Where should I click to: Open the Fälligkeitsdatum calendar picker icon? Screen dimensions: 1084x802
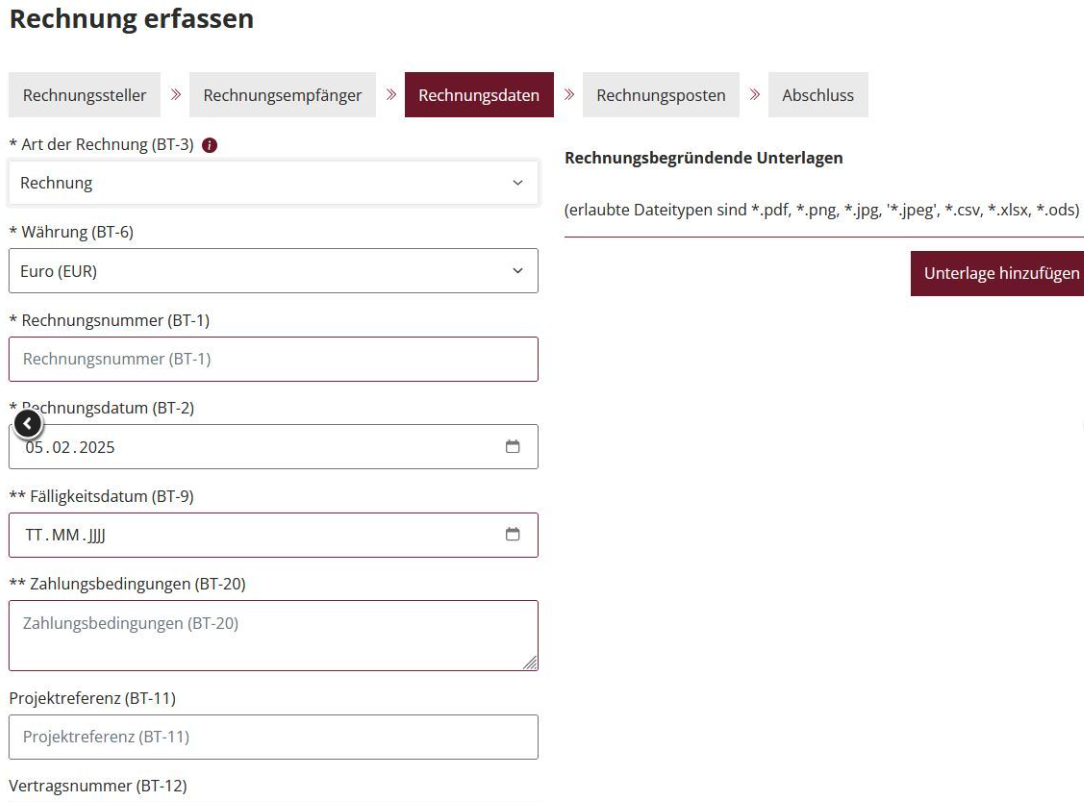[514, 535]
